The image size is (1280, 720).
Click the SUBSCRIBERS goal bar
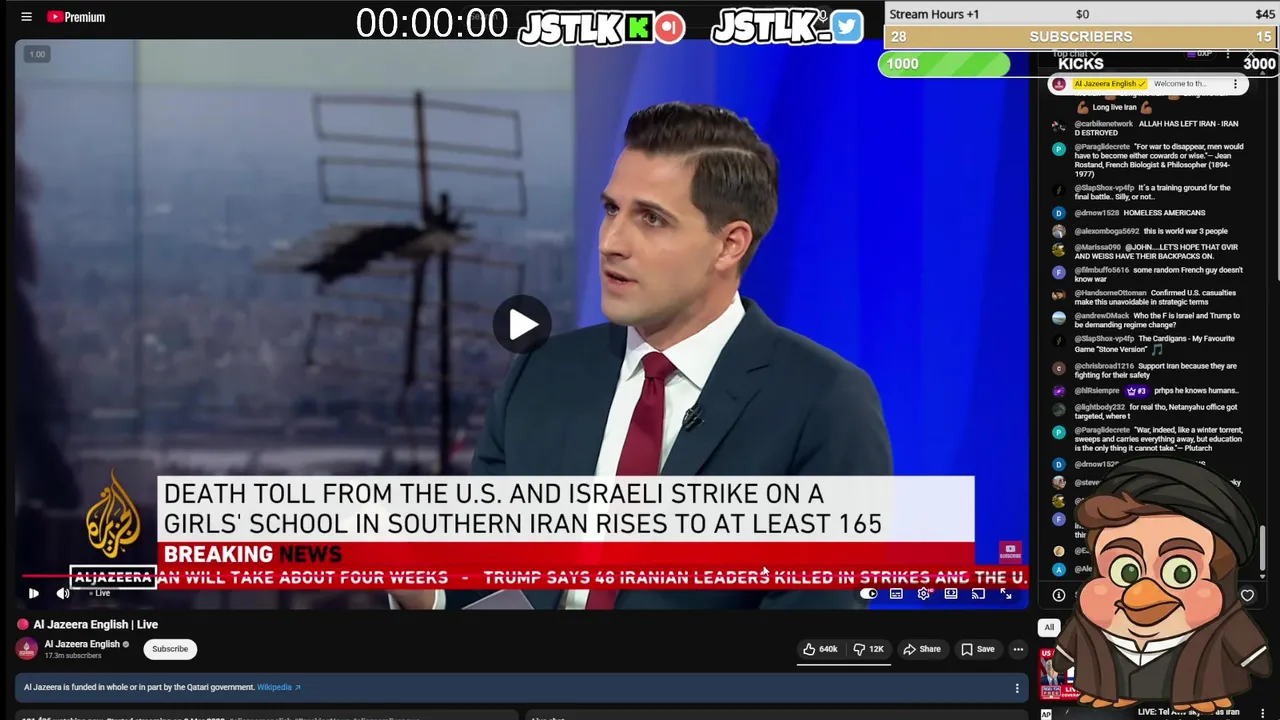point(1081,37)
